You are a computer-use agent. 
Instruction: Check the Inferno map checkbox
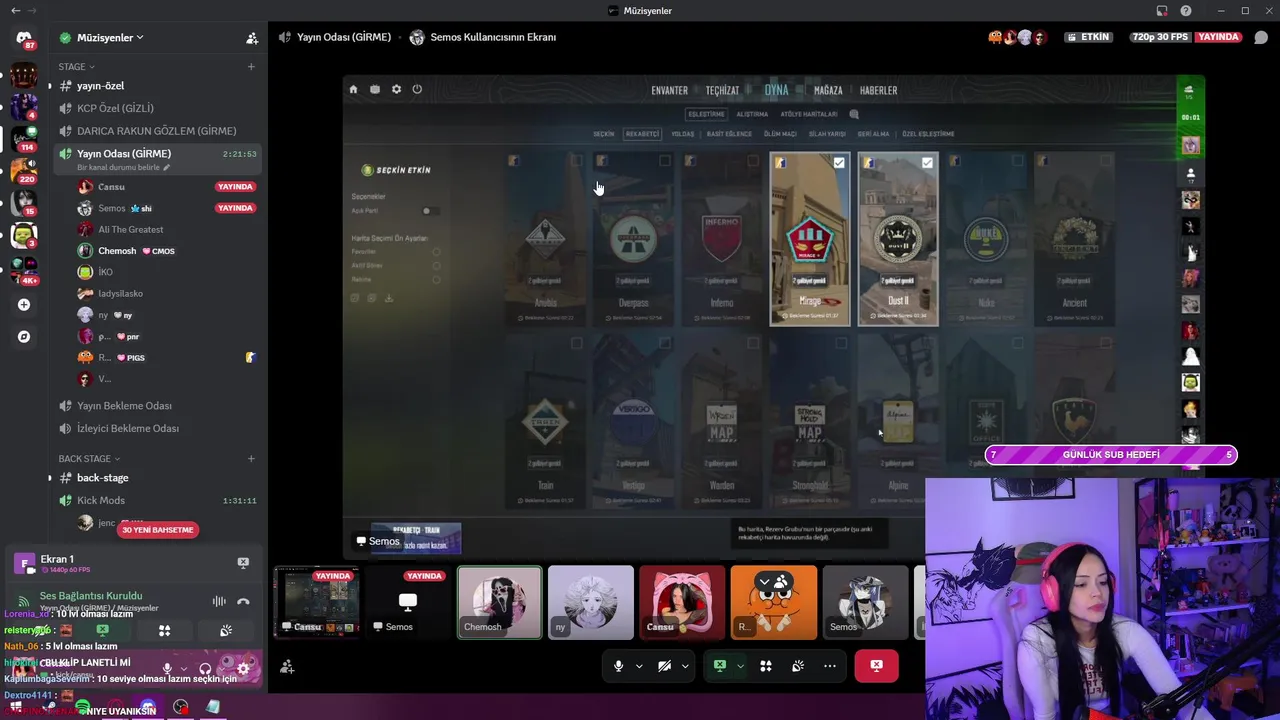[x=753, y=161]
